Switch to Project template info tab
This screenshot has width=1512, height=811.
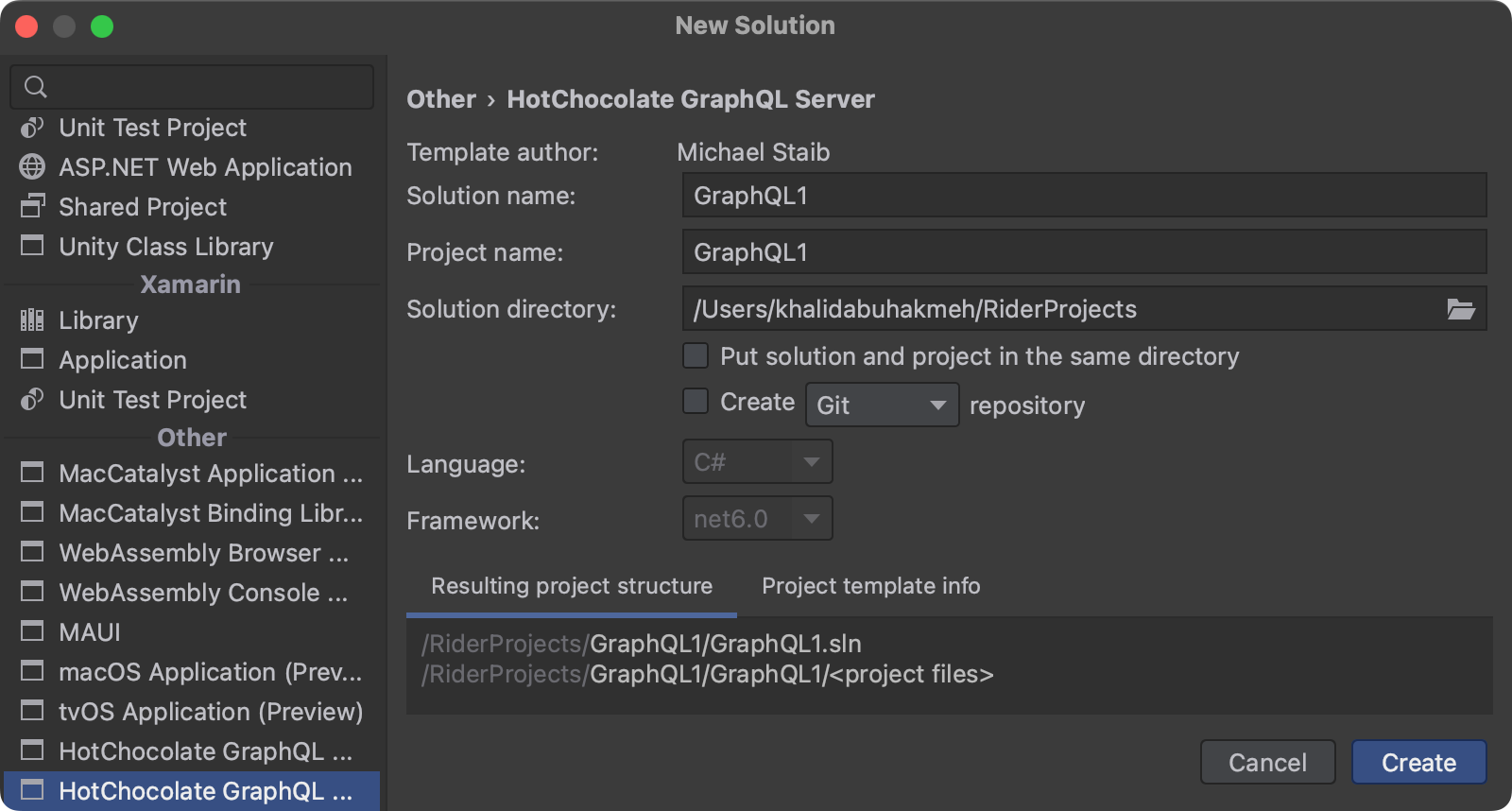point(871,586)
